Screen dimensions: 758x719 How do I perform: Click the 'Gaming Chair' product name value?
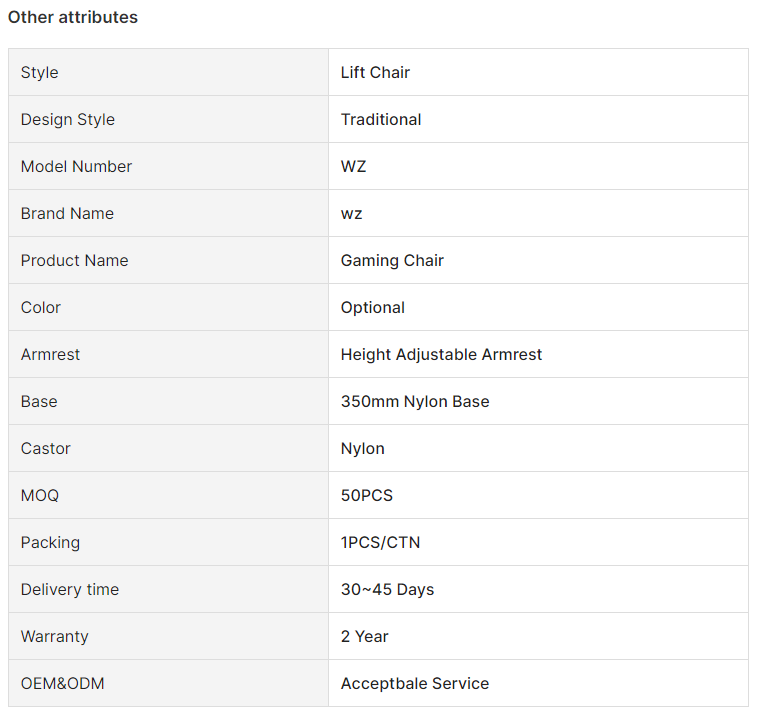[392, 261]
